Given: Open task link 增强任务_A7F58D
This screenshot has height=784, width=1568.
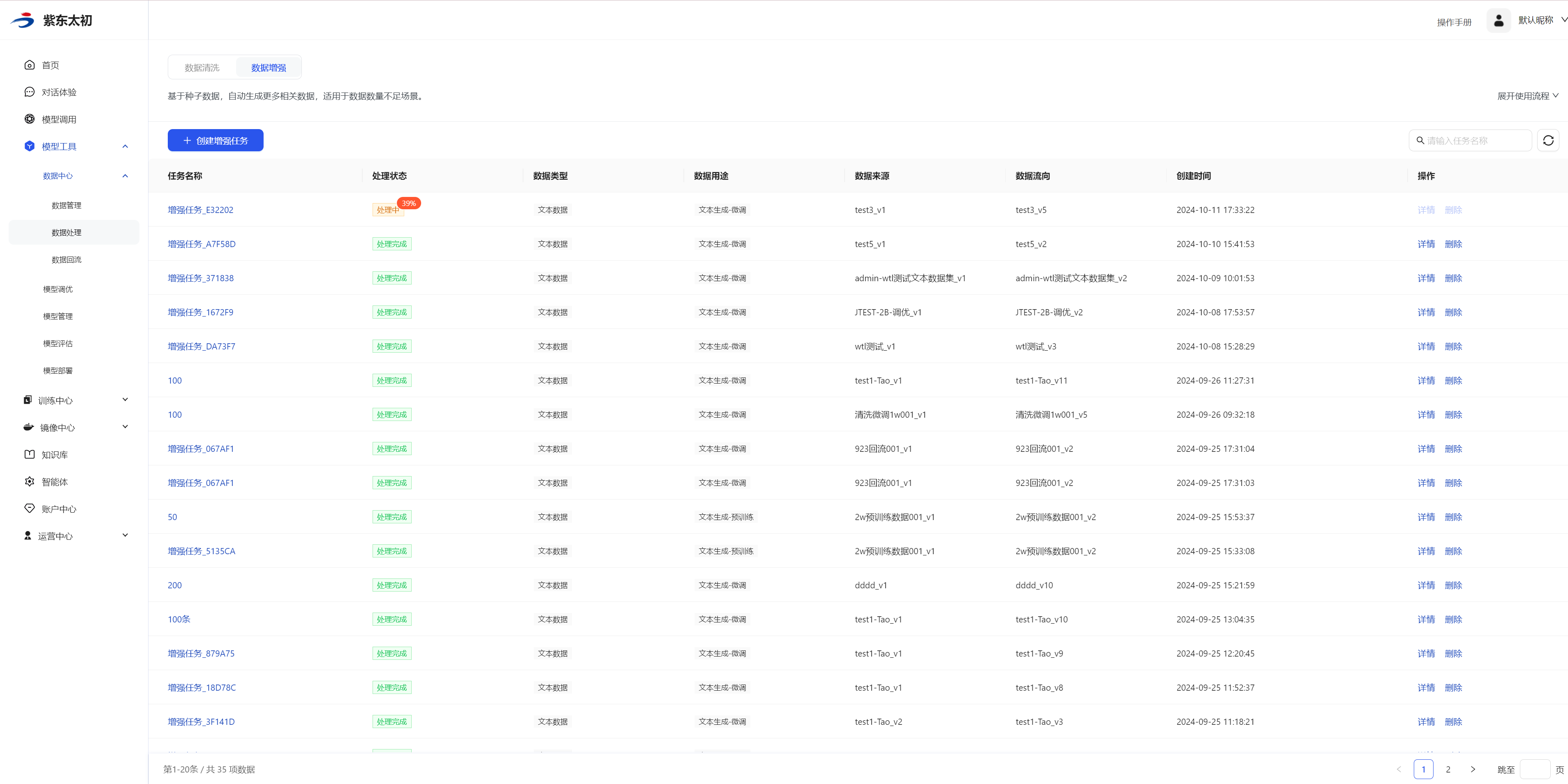Looking at the screenshot, I should pos(202,244).
